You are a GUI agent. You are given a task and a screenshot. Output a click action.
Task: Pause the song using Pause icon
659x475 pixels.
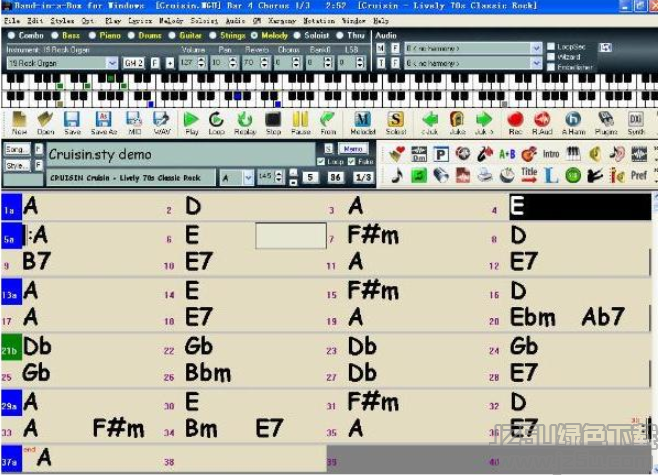tap(301, 123)
